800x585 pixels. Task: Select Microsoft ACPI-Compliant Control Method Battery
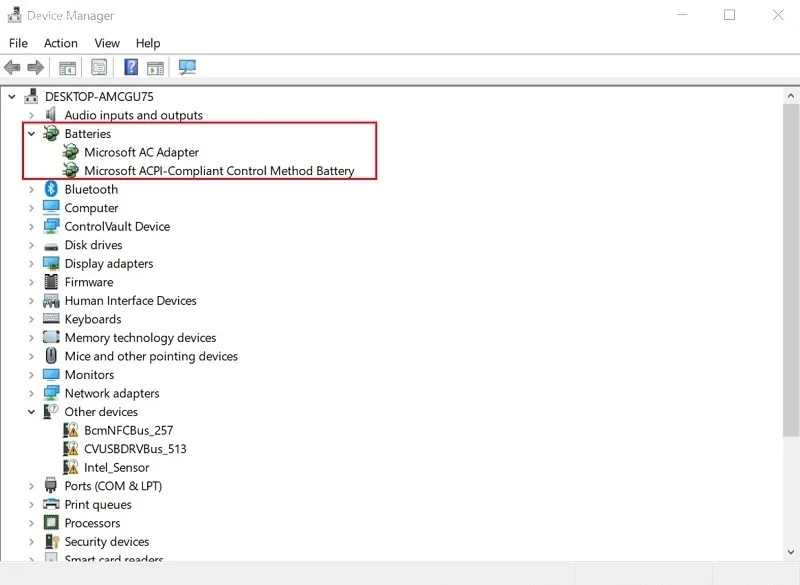[x=219, y=171]
